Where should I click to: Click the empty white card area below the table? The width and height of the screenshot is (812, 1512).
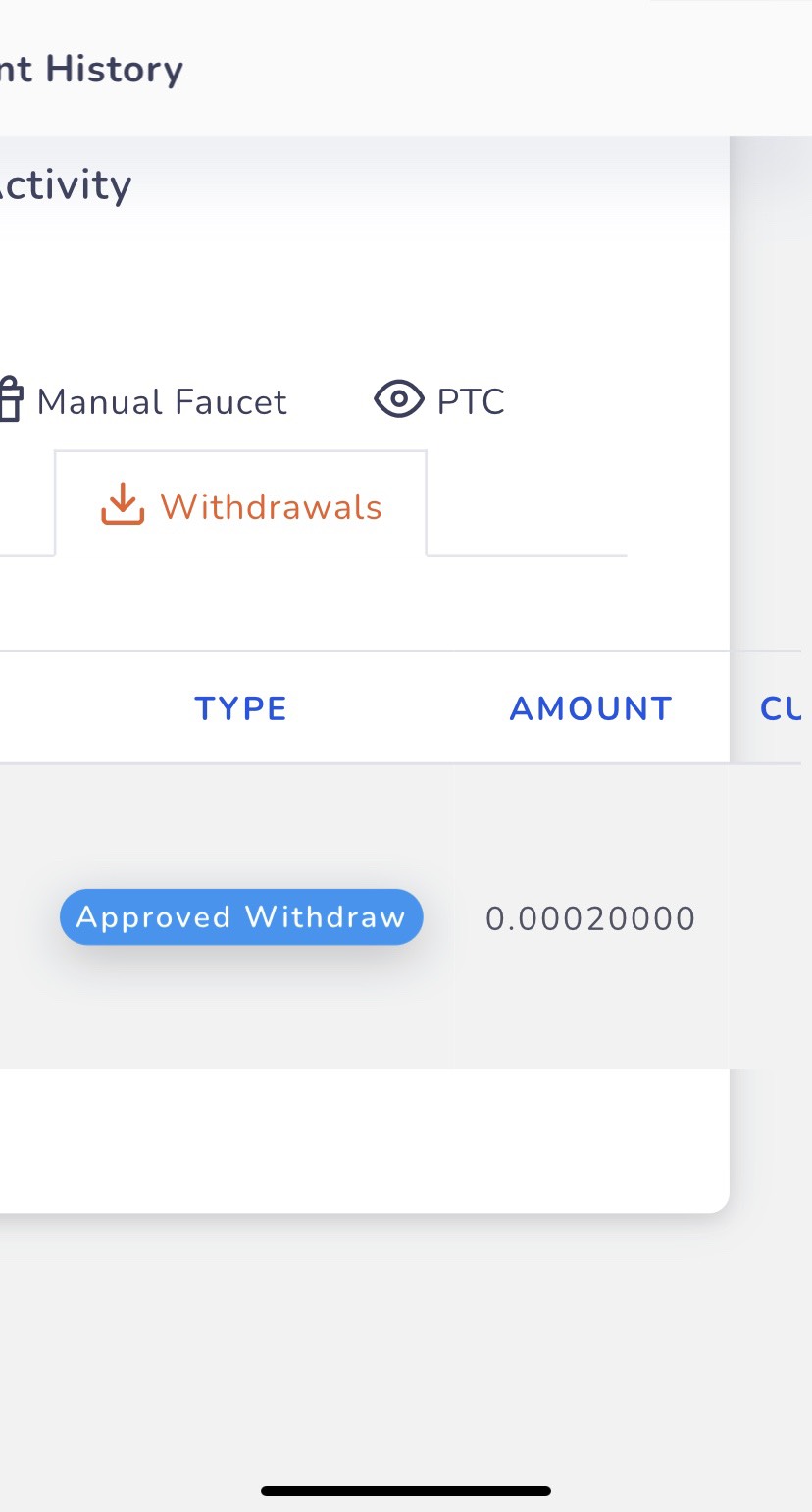363,1138
